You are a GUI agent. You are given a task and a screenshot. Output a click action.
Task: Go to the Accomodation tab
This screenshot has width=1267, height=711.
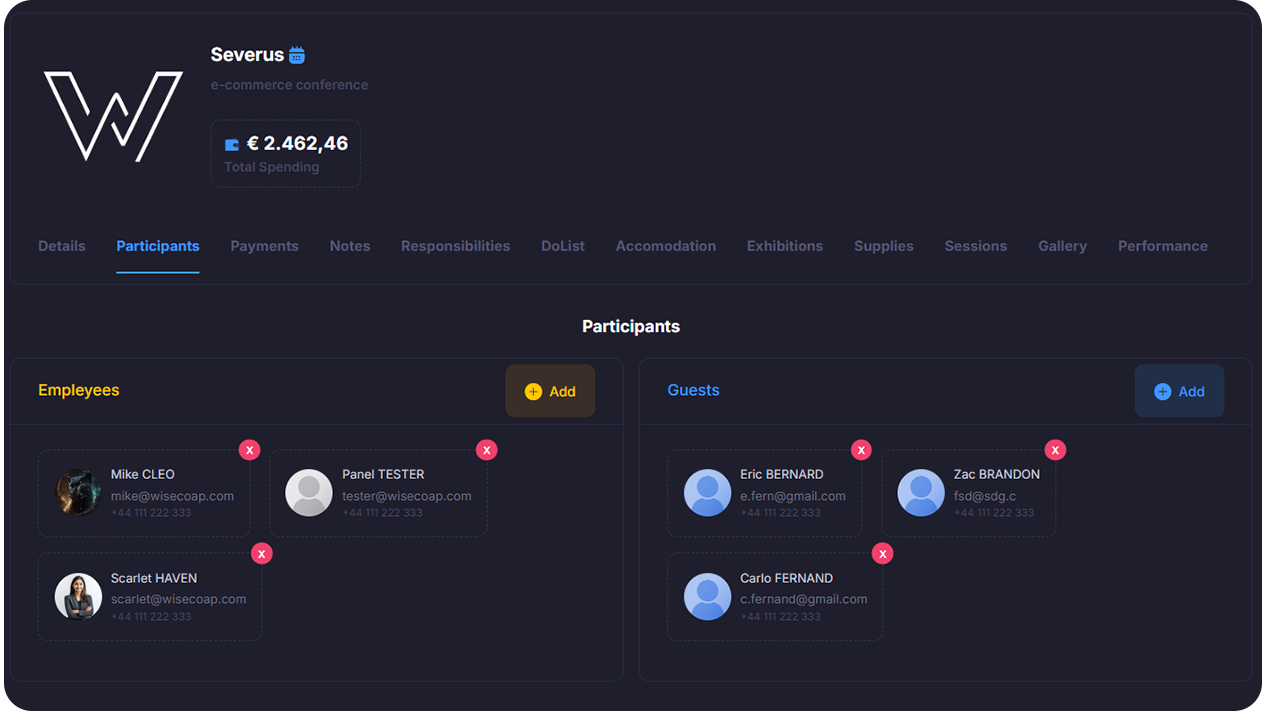coord(665,246)
